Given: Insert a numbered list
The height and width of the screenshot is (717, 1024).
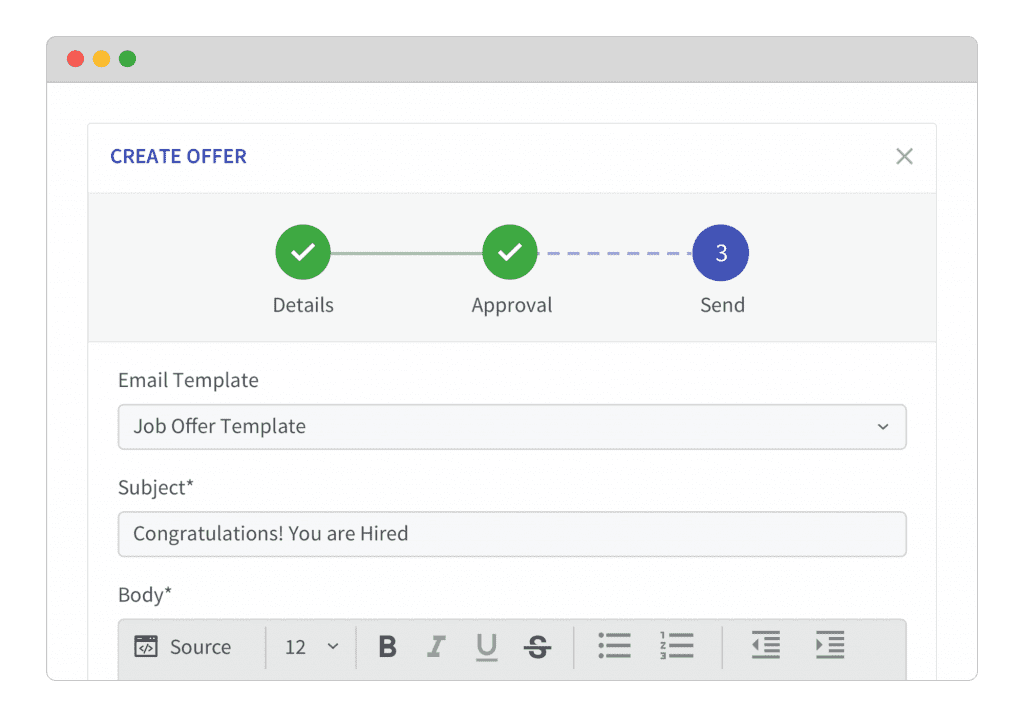Looking at the screenshot, I should coord(677,646).
